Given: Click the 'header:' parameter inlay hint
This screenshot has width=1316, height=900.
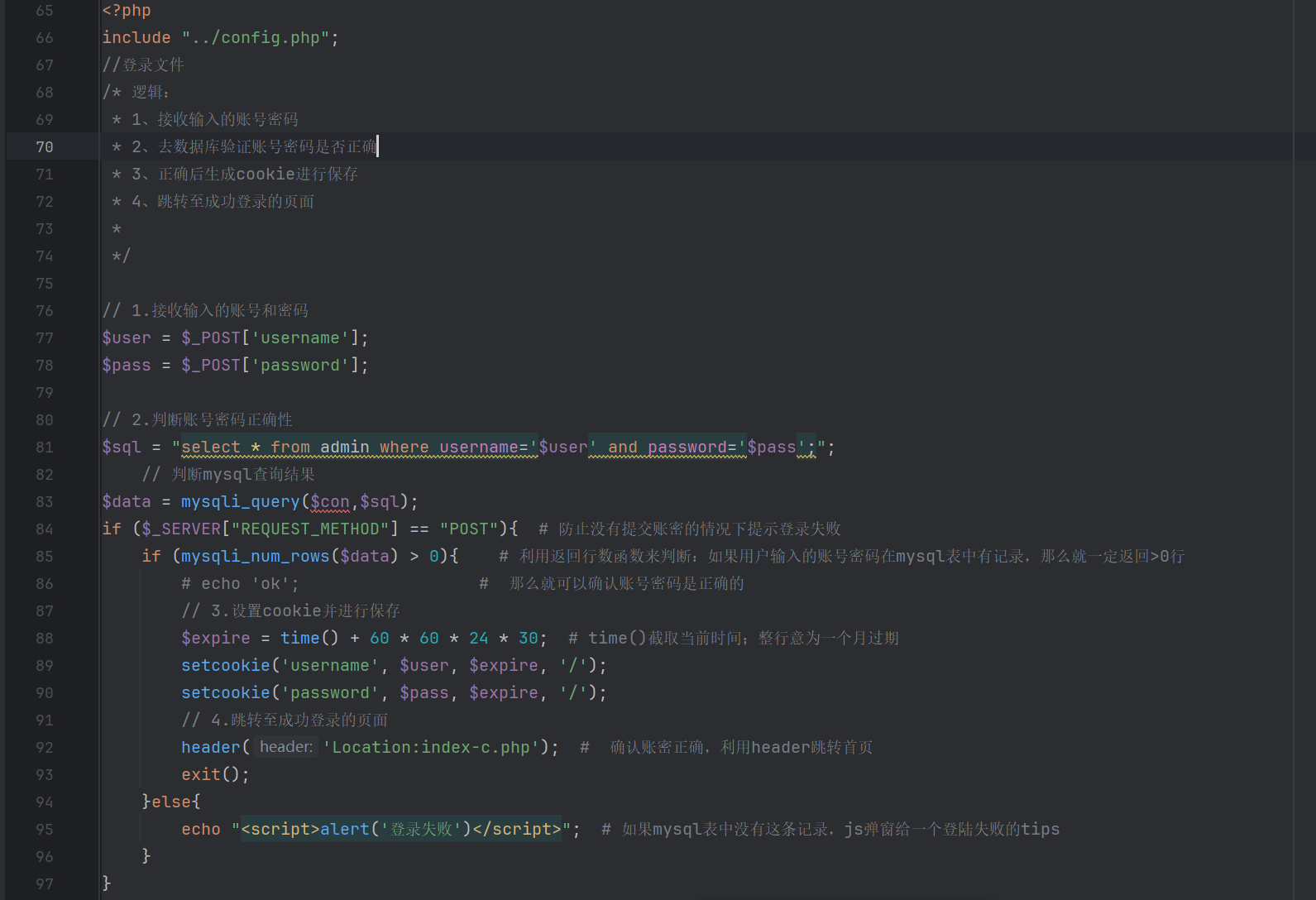Looking at the screenshot, I should tap(285, 747).
